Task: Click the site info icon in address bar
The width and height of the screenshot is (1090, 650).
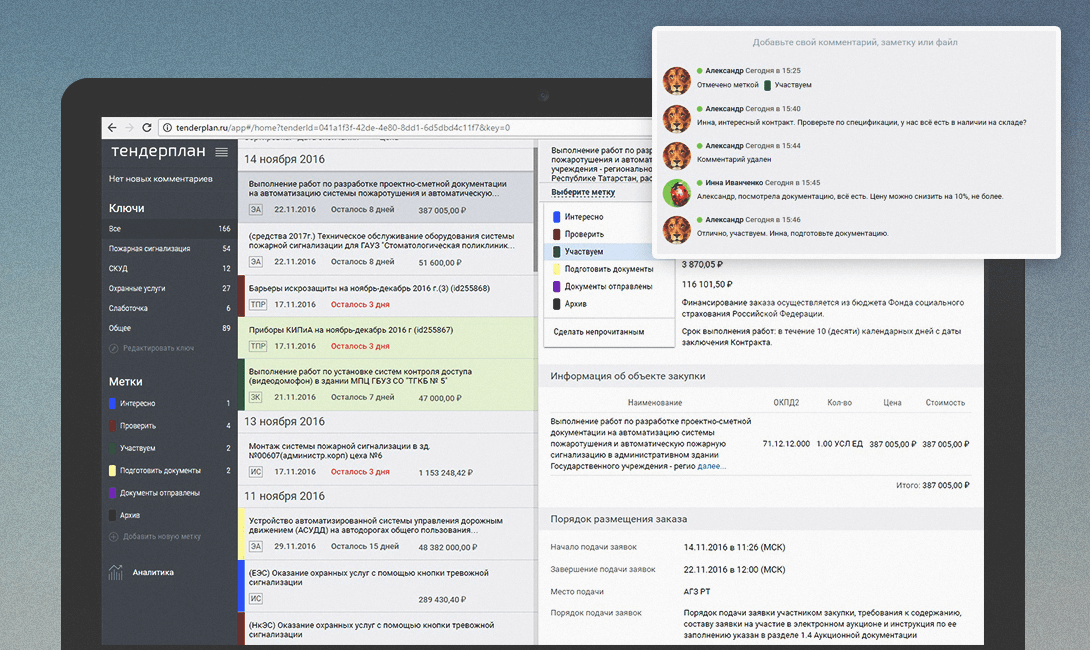Action: click(x=167, y=128)
